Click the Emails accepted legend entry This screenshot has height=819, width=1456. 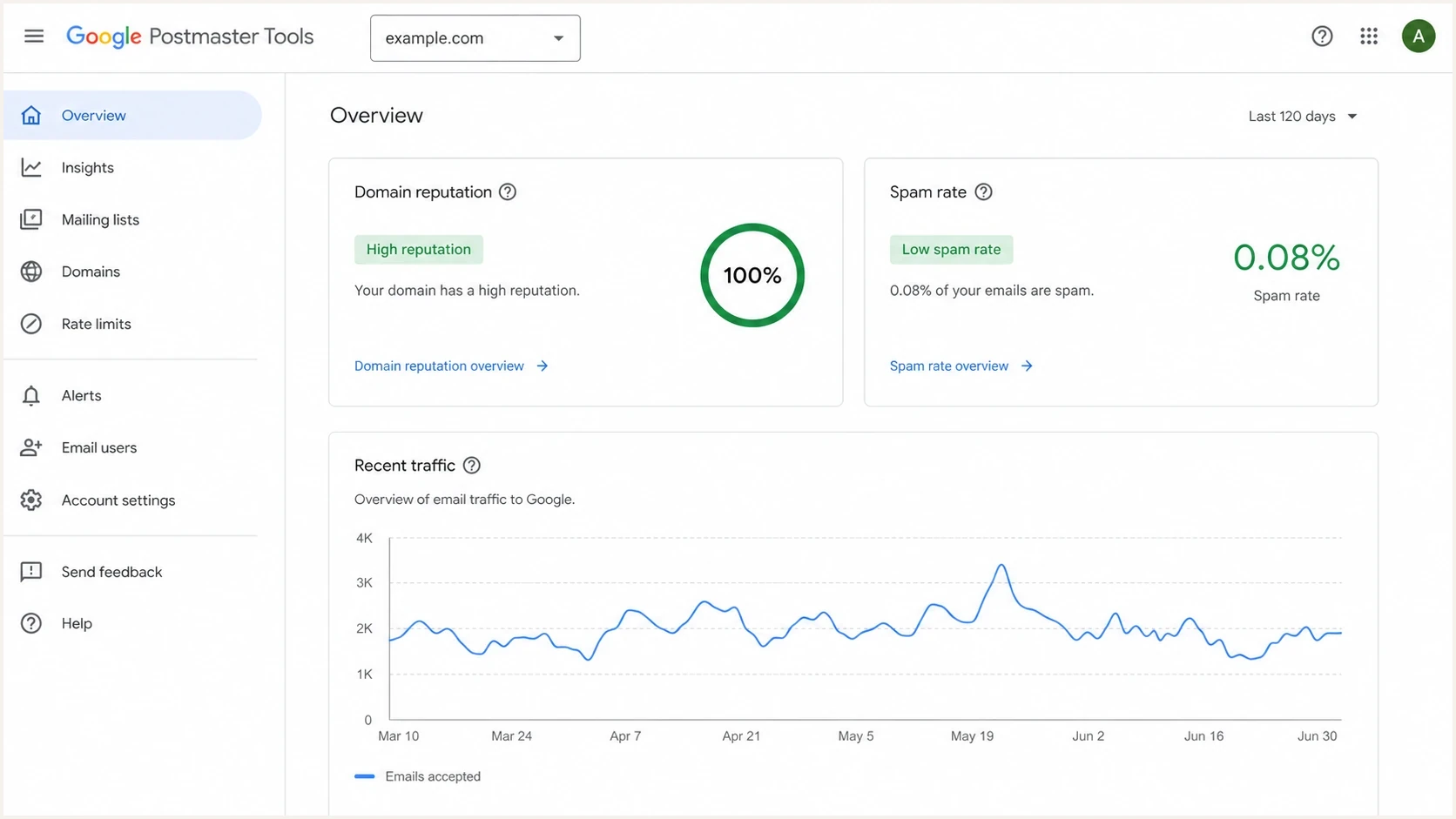click(x=418, y=776)
